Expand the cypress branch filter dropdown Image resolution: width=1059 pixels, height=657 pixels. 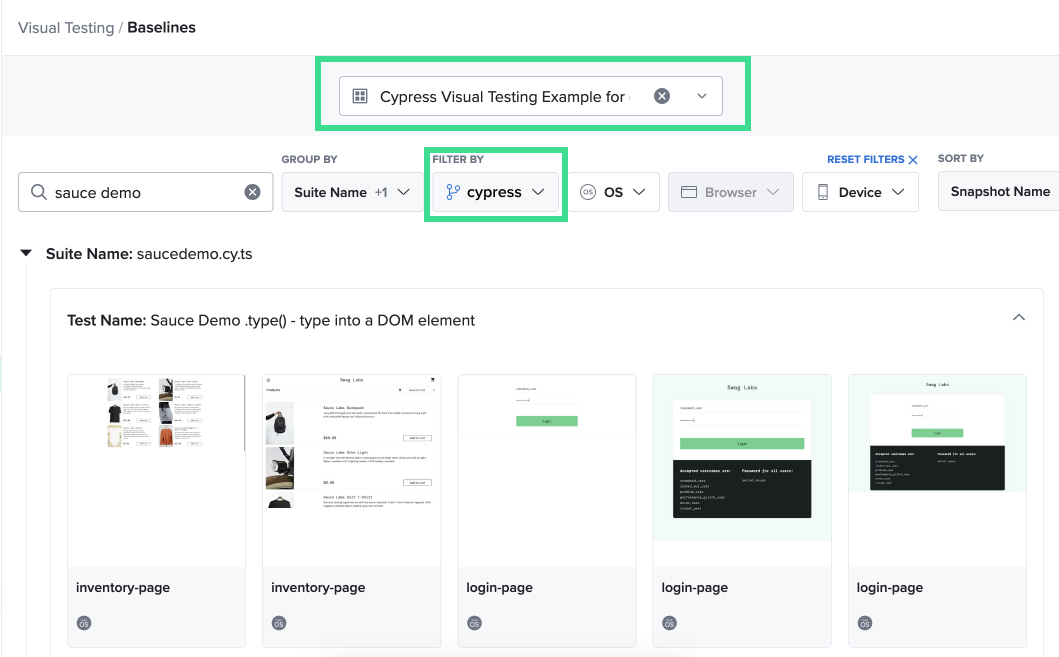[537, 192]
